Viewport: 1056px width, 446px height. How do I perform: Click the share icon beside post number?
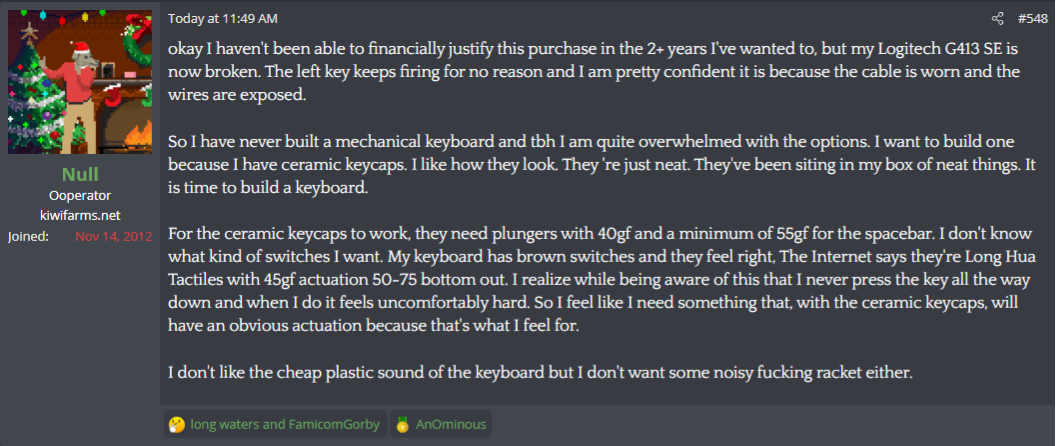tap(997, 19)
